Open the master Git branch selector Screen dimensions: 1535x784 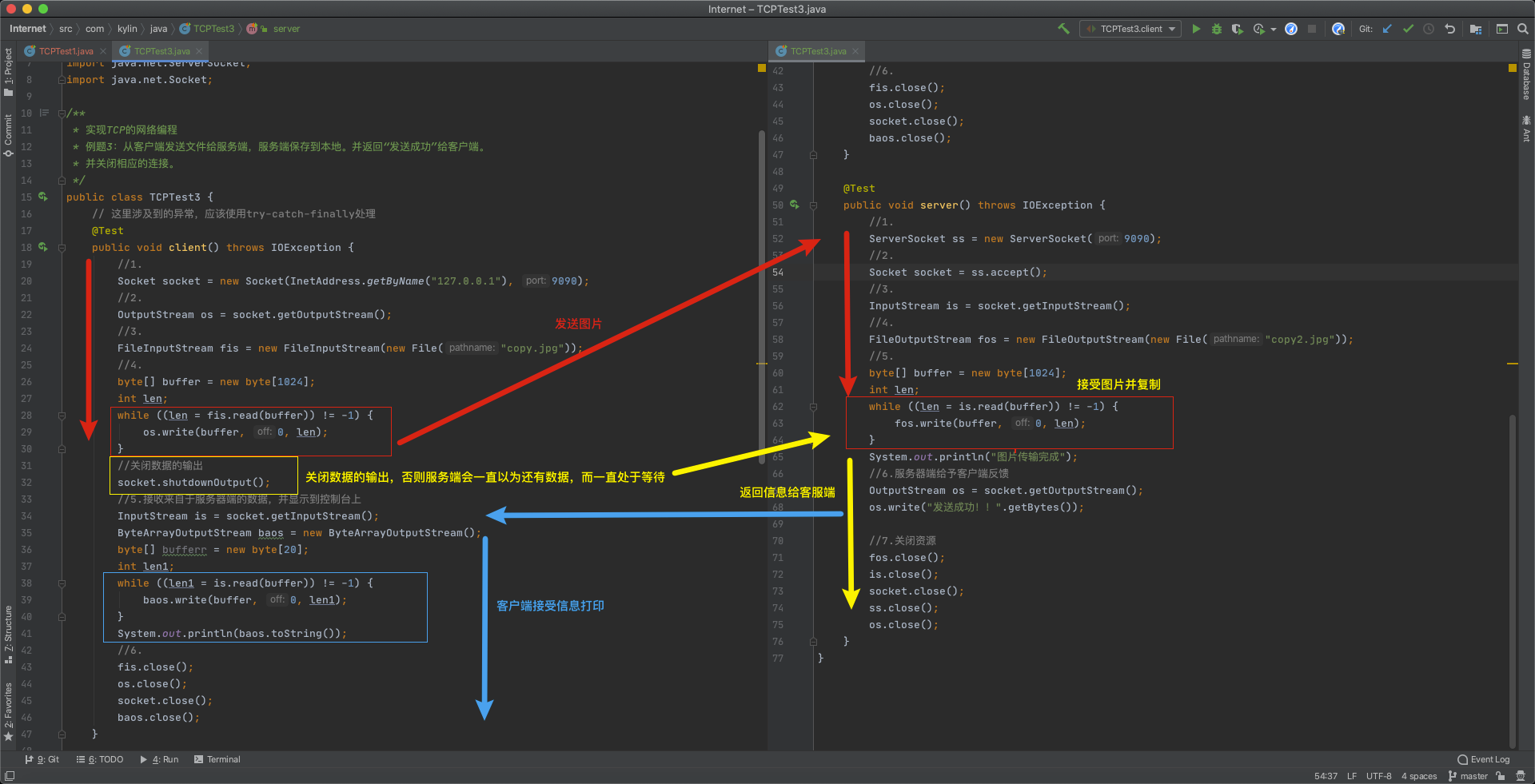1468,776
